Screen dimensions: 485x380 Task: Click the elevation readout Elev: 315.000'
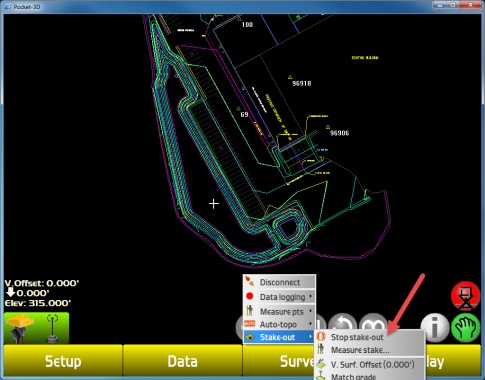38,303
